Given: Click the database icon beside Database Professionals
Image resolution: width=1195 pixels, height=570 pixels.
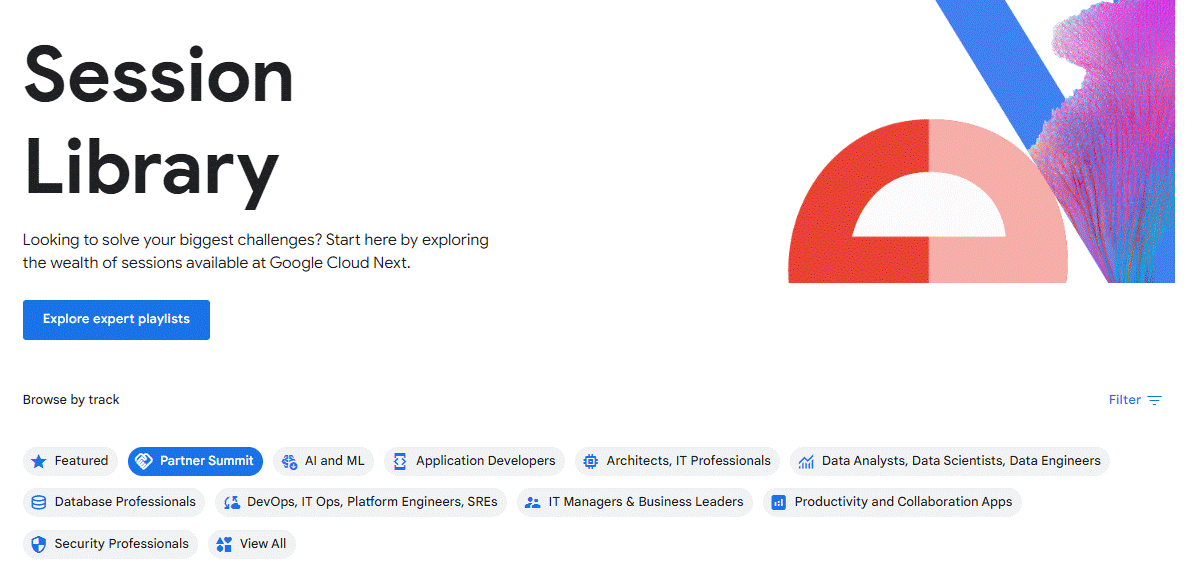Looking at the screenshot, I should (x=39, y=502).
